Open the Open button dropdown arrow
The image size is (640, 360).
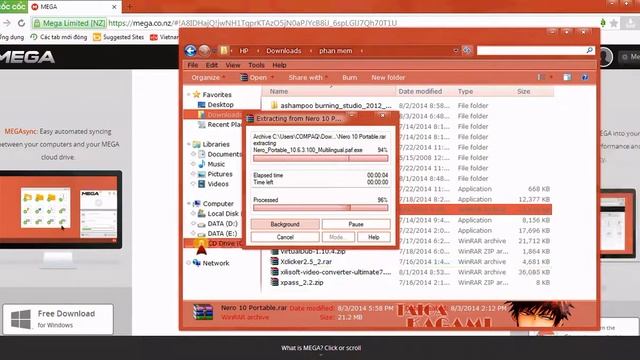click(272, 77)
